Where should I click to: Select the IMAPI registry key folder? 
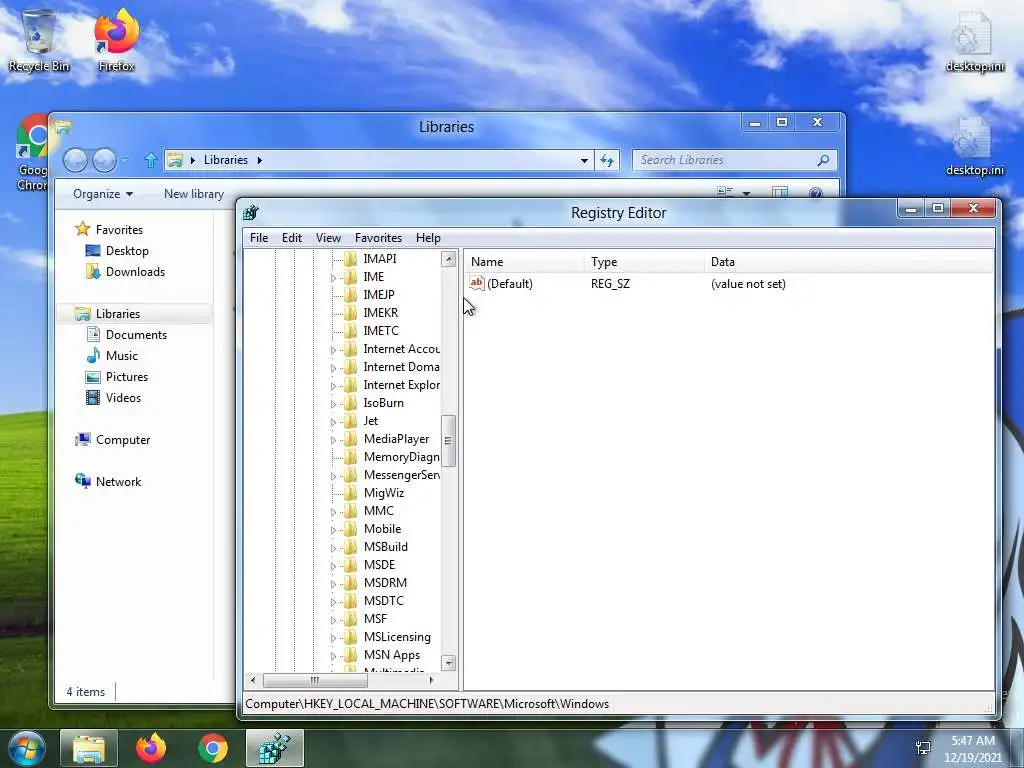click(x=379, y=259)
